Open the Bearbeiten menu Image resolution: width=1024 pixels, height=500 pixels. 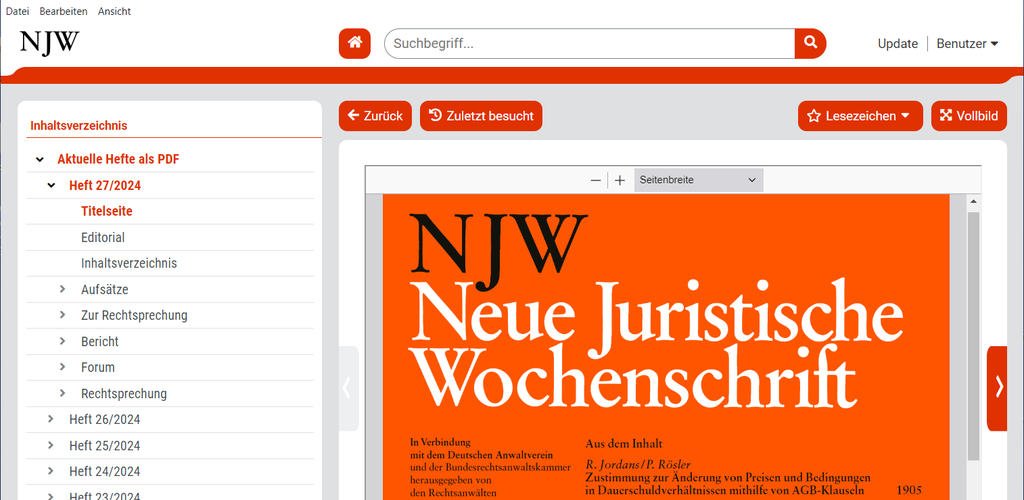(x=63, y=11)
